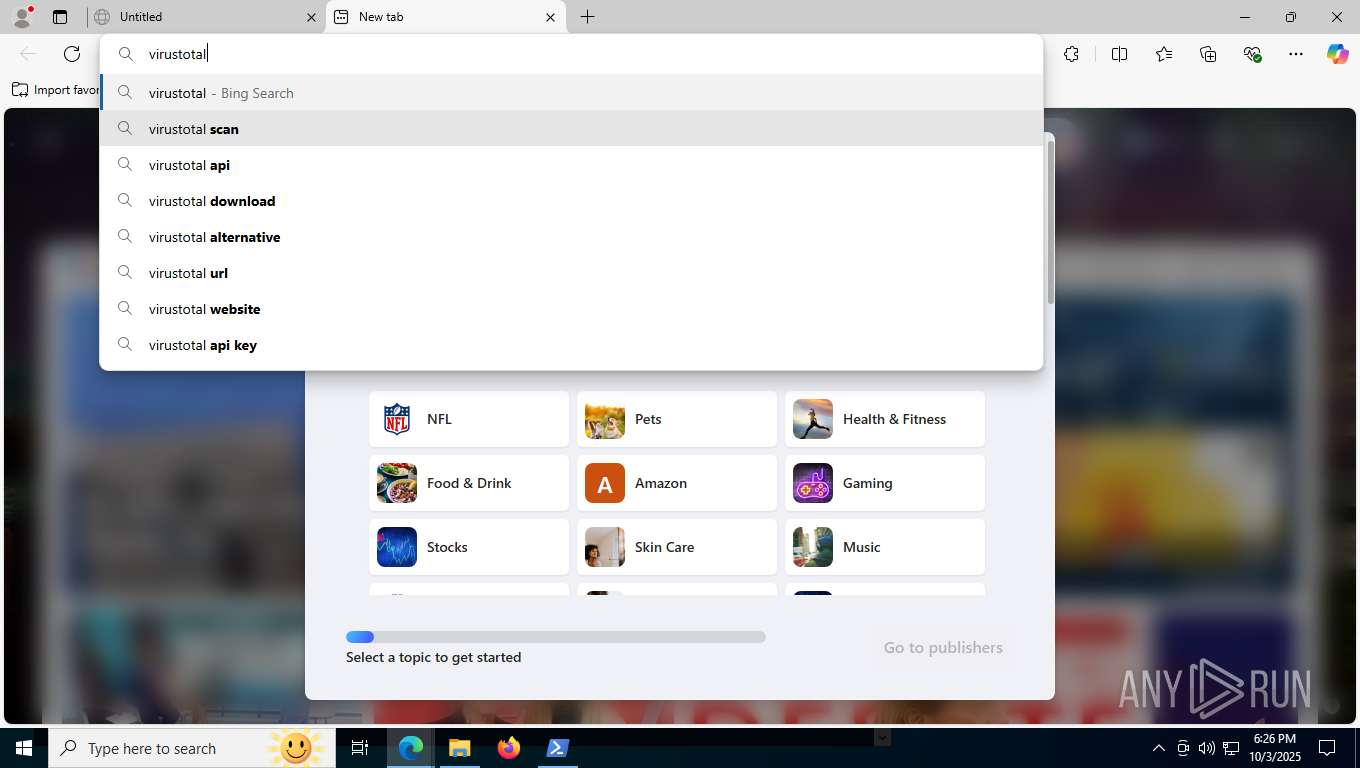Open File Explorer from the taskbar

pyautogui.click(x=459, y=748)
